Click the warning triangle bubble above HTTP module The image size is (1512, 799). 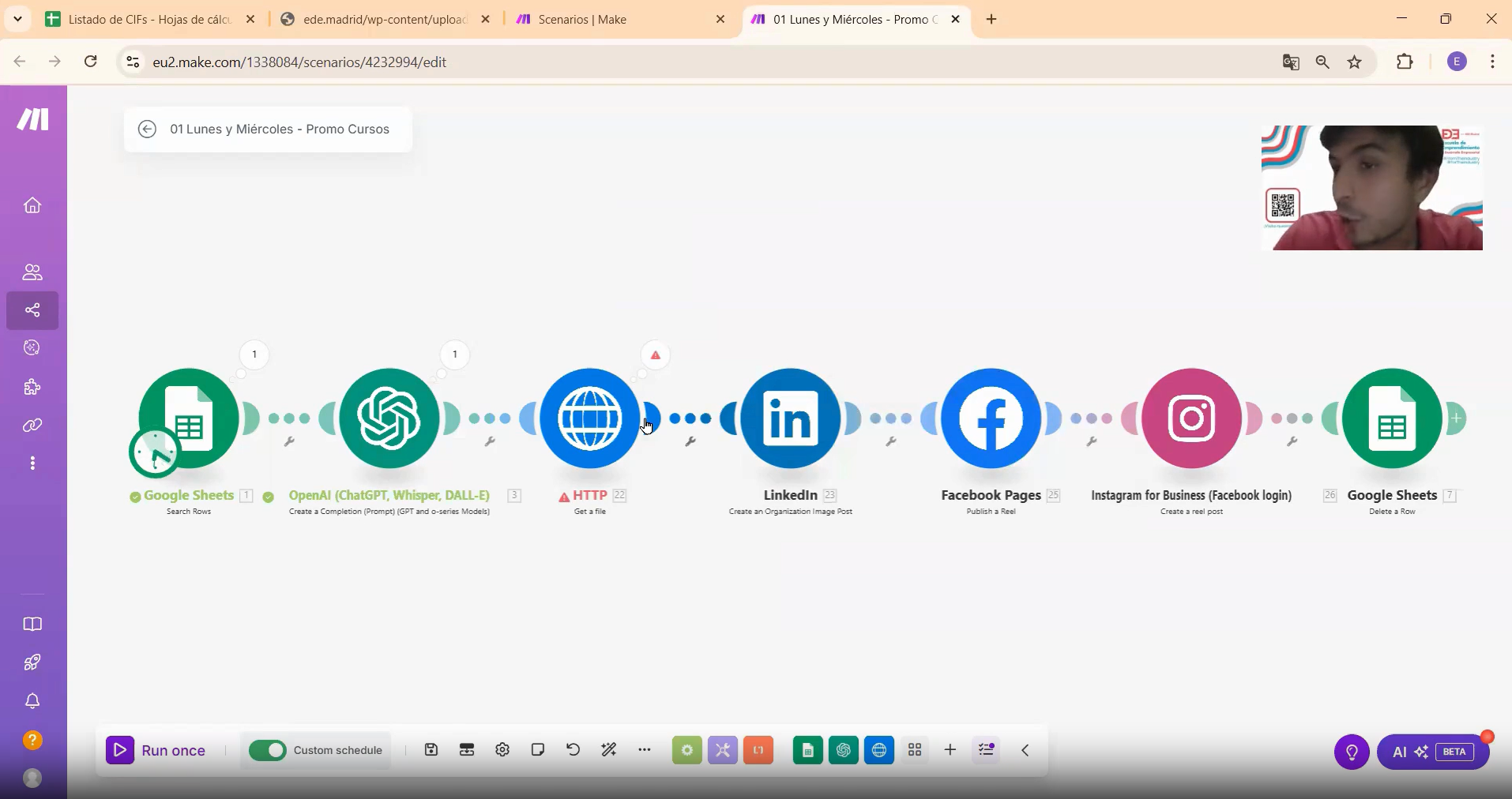[x=656, y=355]
